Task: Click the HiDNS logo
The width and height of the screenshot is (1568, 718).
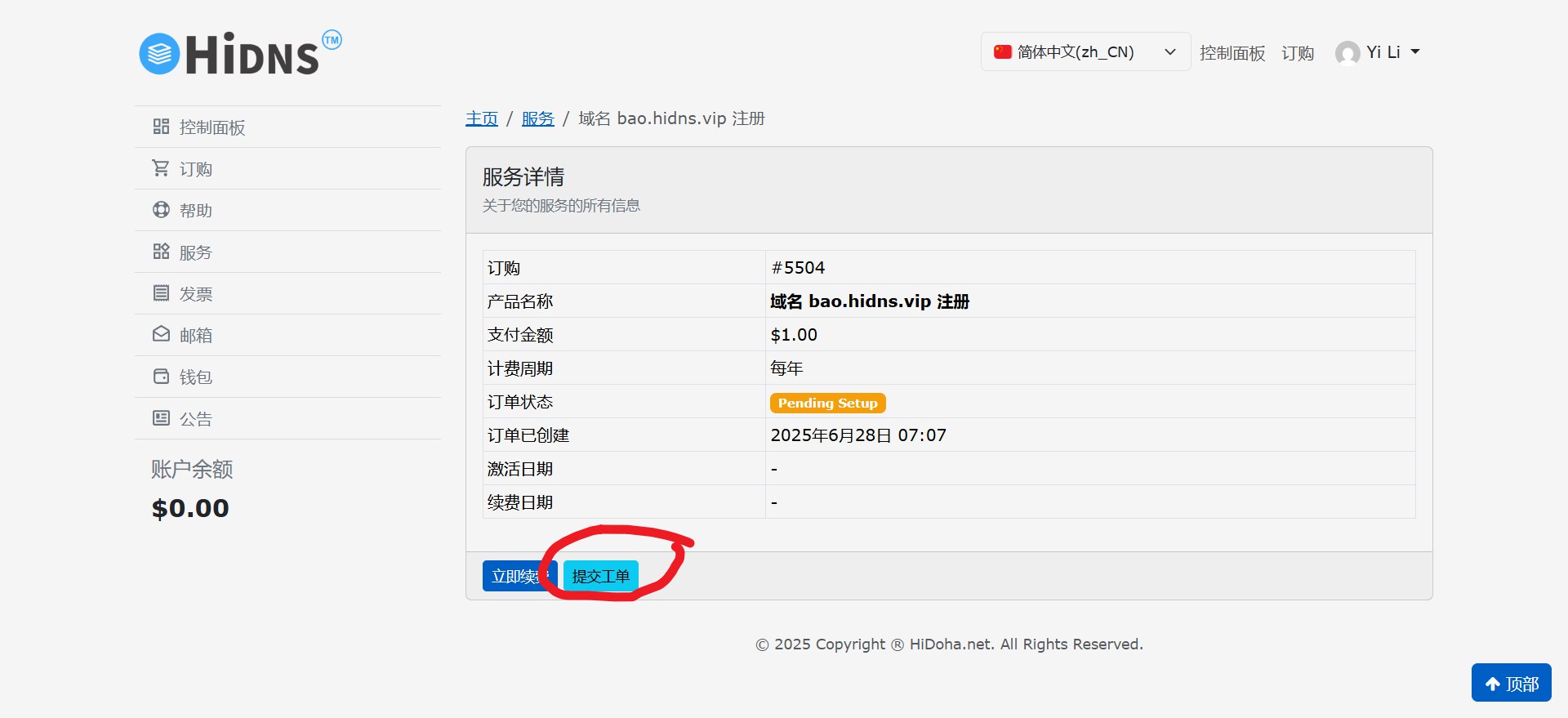Action: coord(241,52)
